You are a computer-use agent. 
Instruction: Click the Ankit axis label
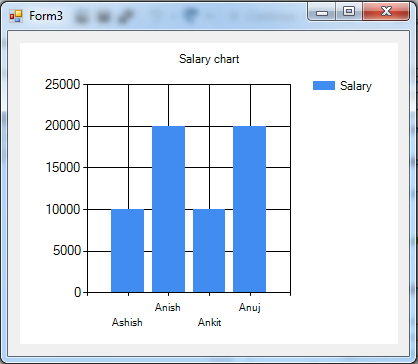(209, 322)
